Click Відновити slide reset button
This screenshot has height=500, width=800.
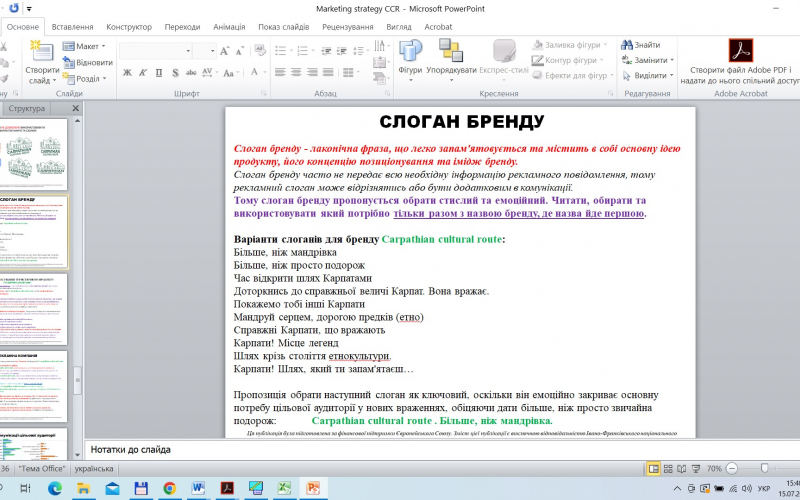click(x=88, y=62)
